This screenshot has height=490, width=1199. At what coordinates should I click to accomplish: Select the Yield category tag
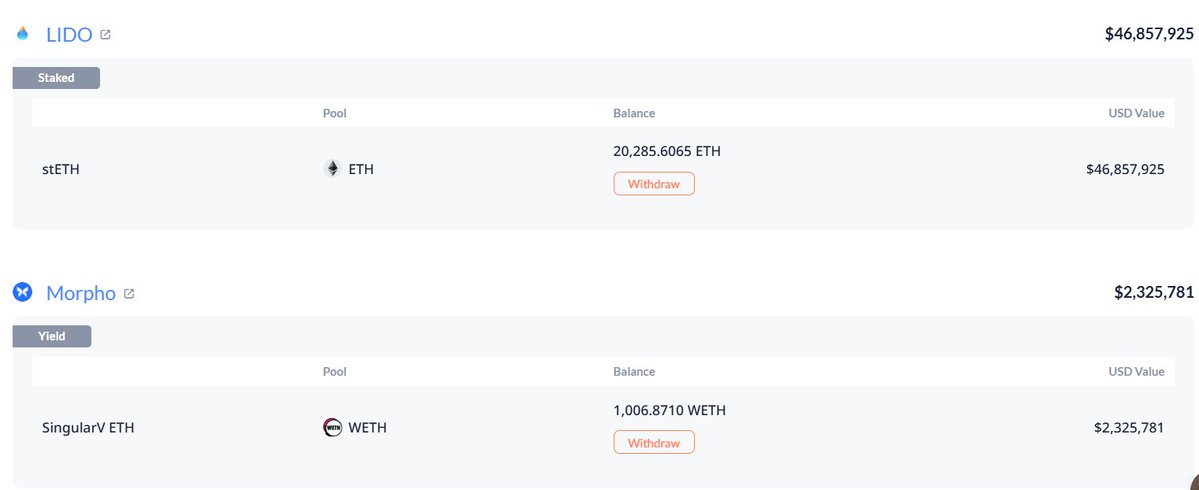52,337
